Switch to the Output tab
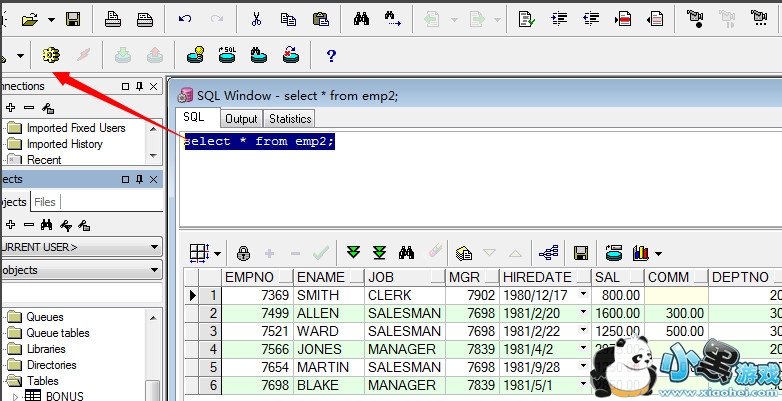The height and width of the screenshot is (401, 782). [241, 119]
